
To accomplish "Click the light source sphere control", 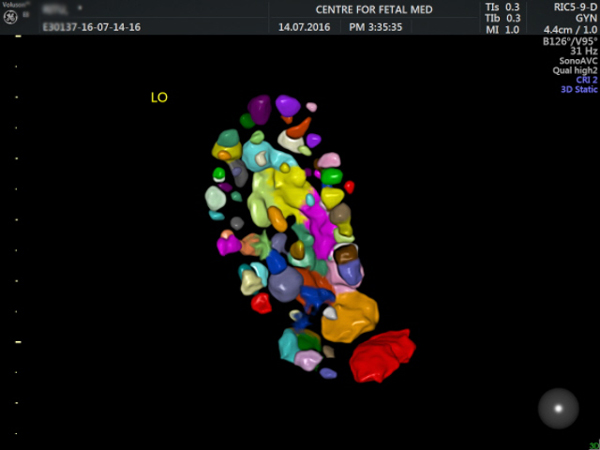I will tap(558, 408).
